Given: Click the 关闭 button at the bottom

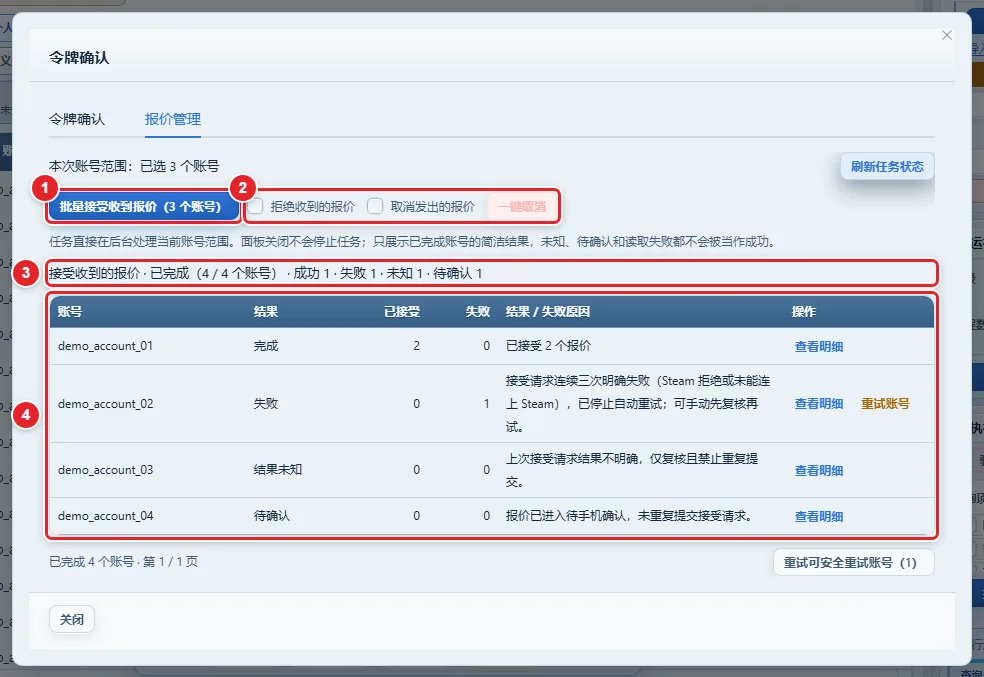Looking at the screenshot, I should [72, 619].
